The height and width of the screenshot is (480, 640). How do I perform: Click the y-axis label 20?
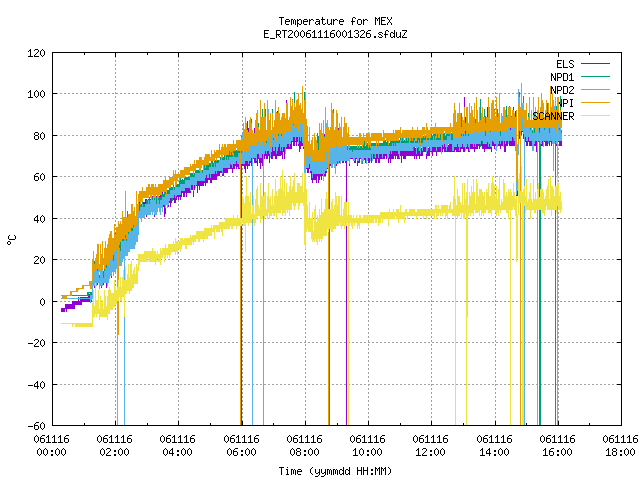(x=39, y=260)
